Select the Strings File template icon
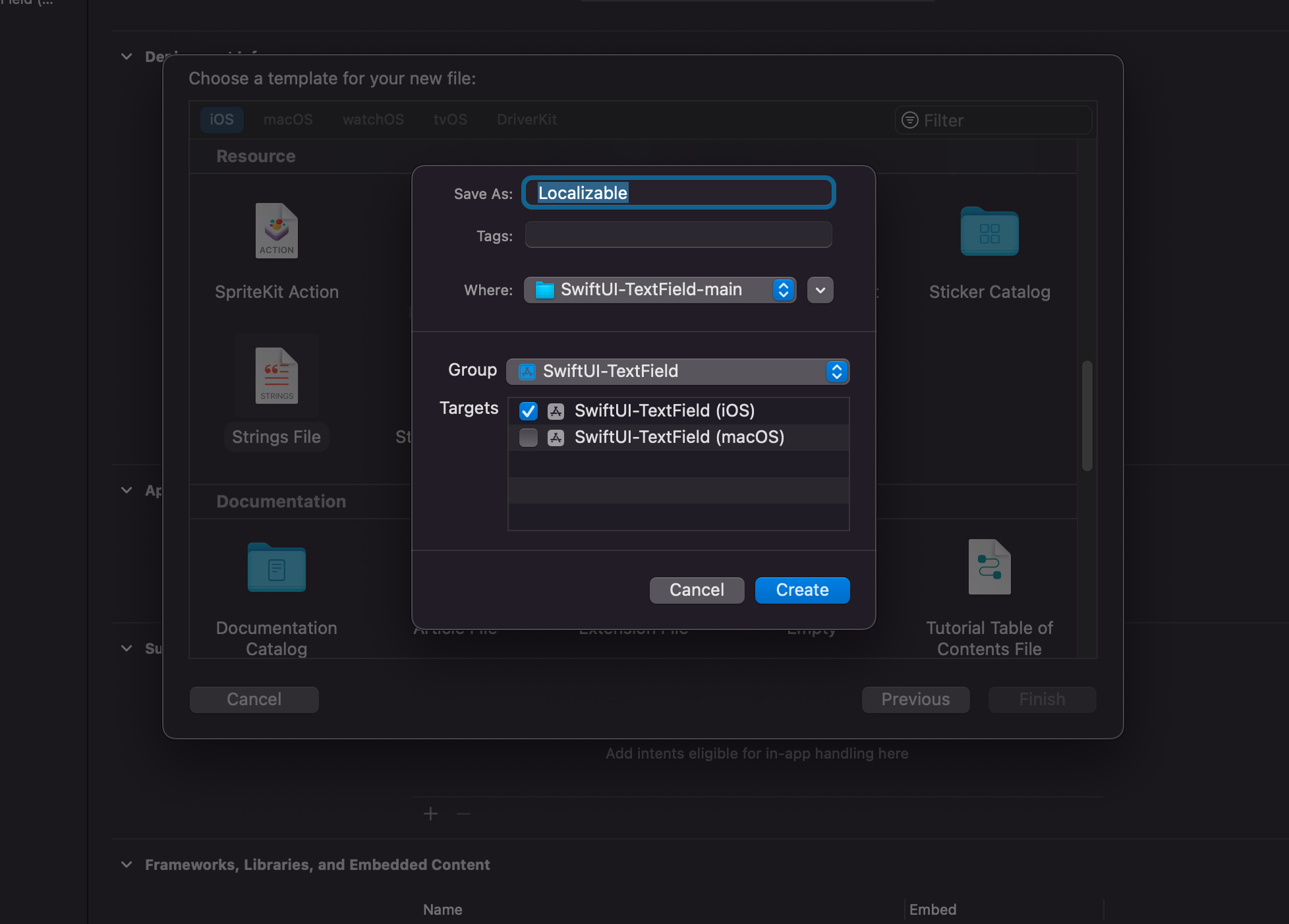 coord(277,376)
